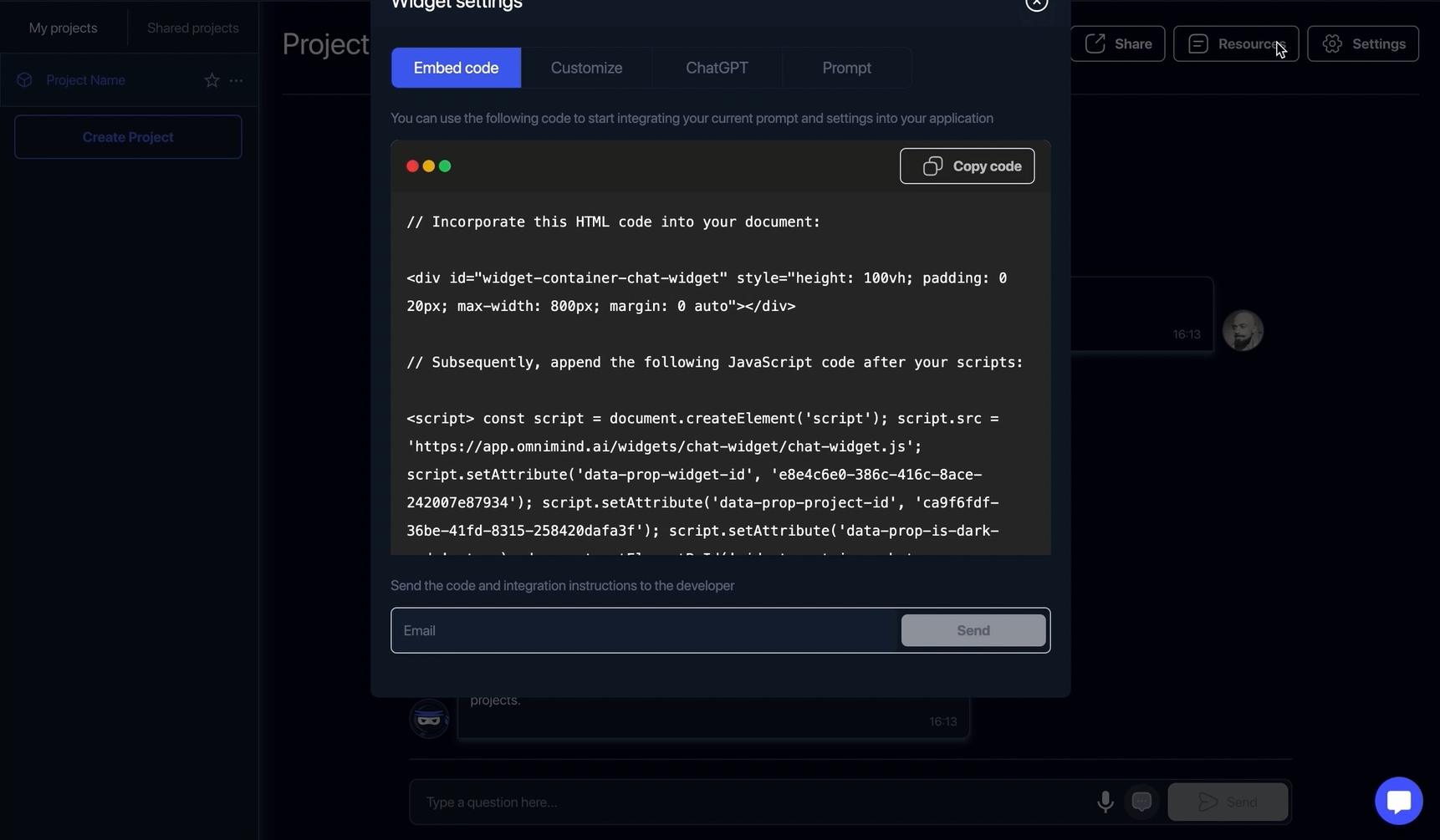Close the Widget settings dialog
The width and height of the screenshot is (1440, 840).
click(x=1036, y=3)
